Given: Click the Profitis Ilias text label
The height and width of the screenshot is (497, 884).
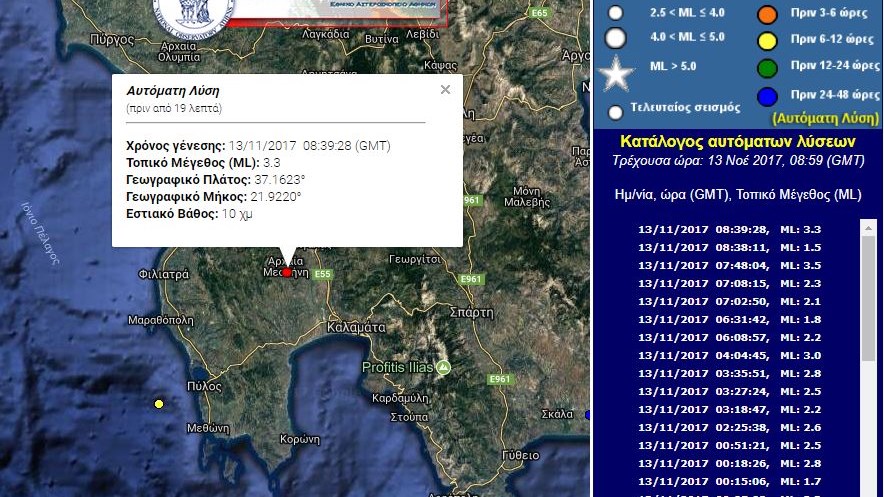Looking at the screenshot, I should (397, 368).
